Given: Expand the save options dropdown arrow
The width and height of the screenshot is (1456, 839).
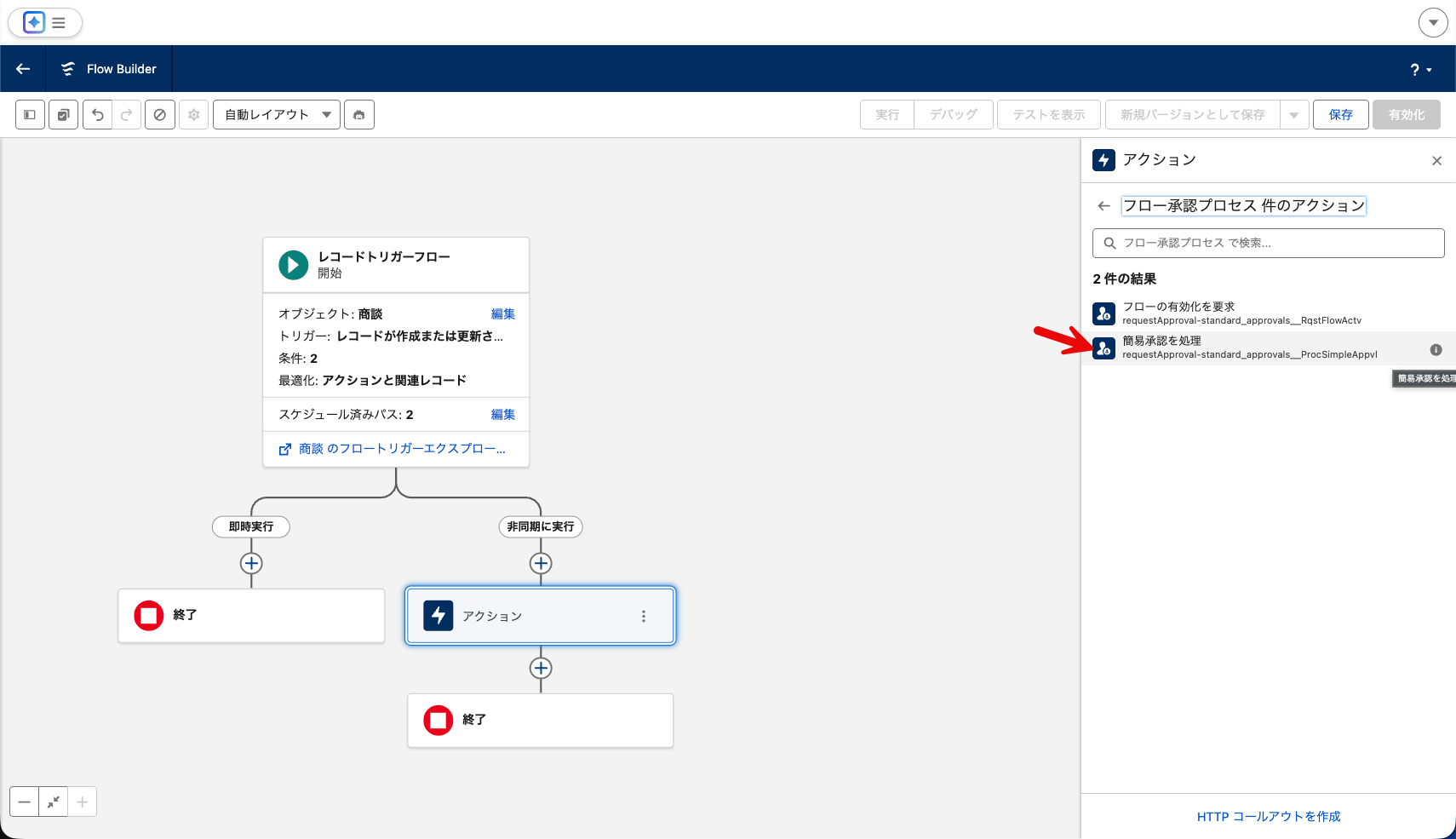Looking at the screenshot, I should (x=1294, y=114).
